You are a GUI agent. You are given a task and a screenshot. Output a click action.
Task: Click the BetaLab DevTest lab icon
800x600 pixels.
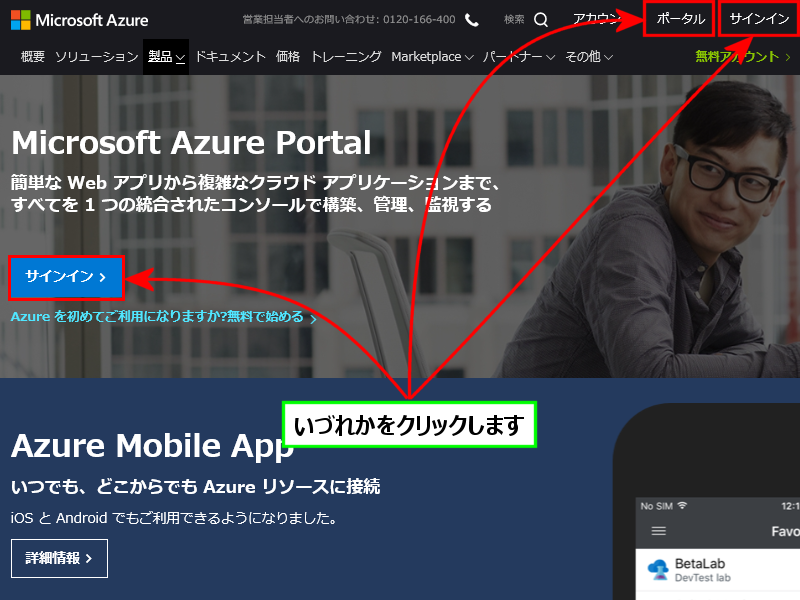coord(657,570)
